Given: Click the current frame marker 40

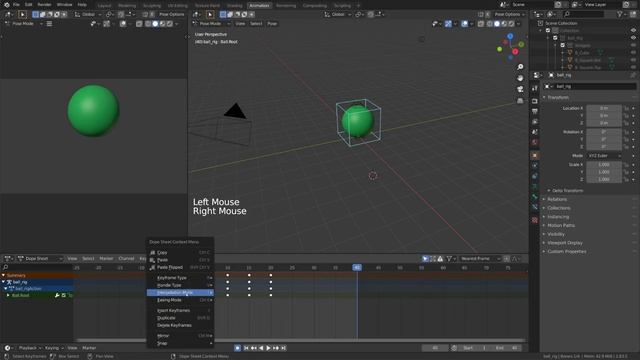Looking at the screenshot, I should pyautogui.click(x=357, y=267).
